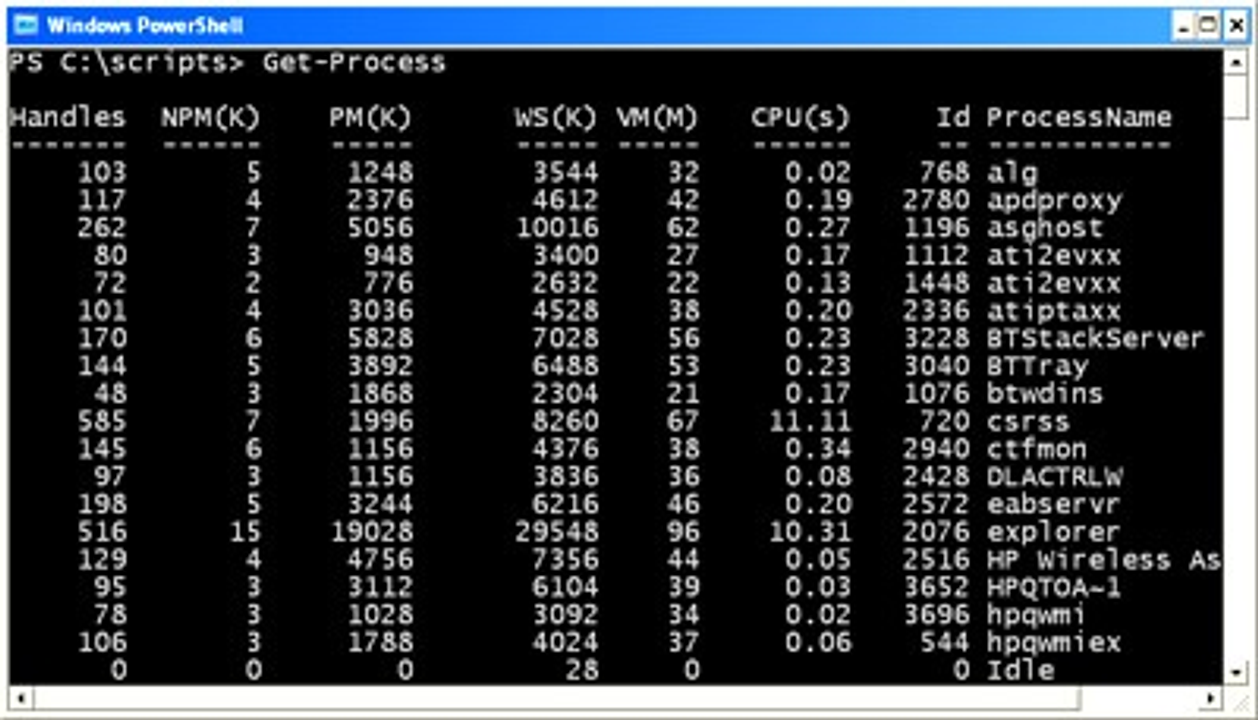Click the Idle process name

[1020, 670]
